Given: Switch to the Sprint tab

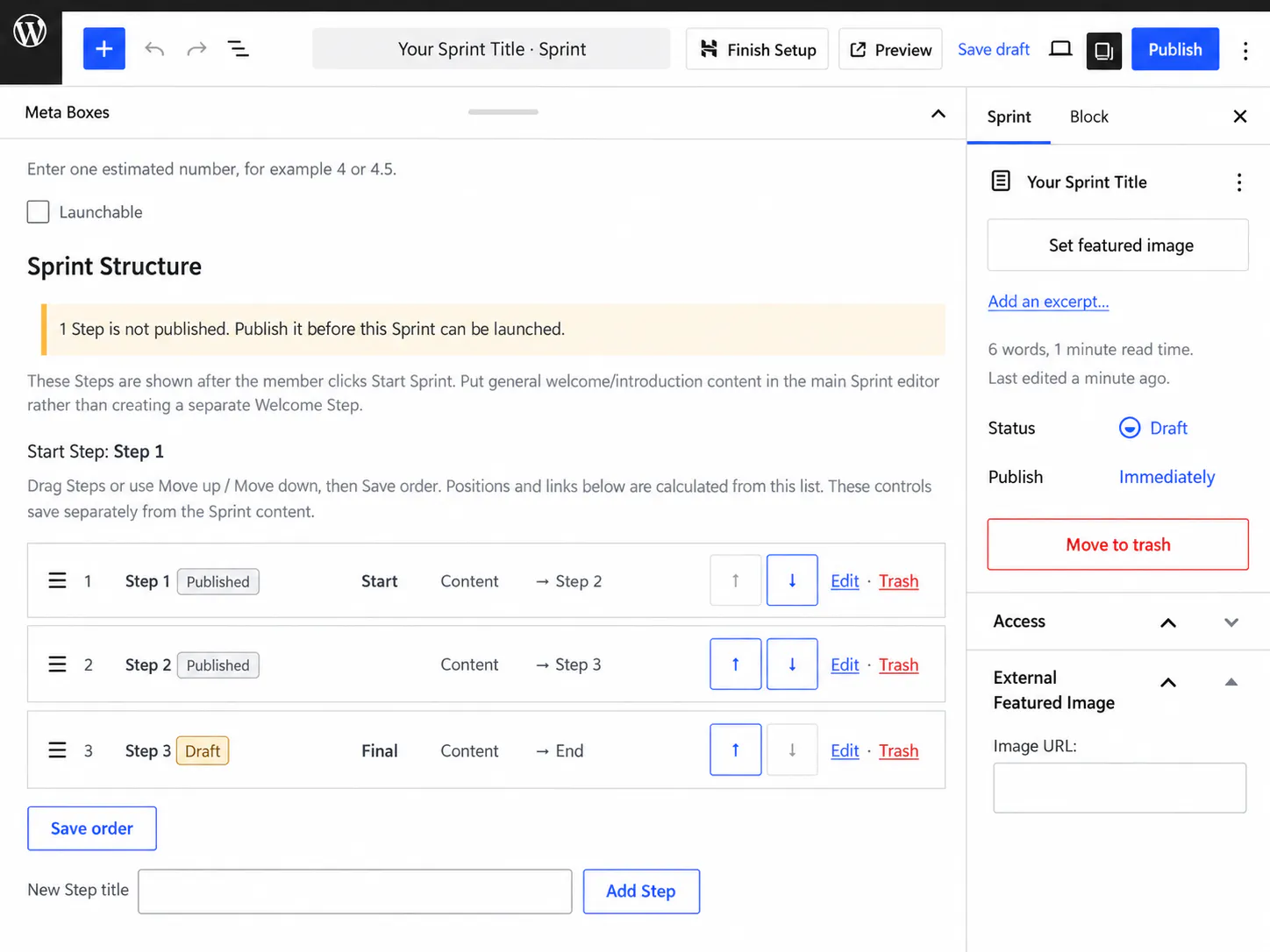Looking at the screenshot, I should click(x=1009, y=117).
